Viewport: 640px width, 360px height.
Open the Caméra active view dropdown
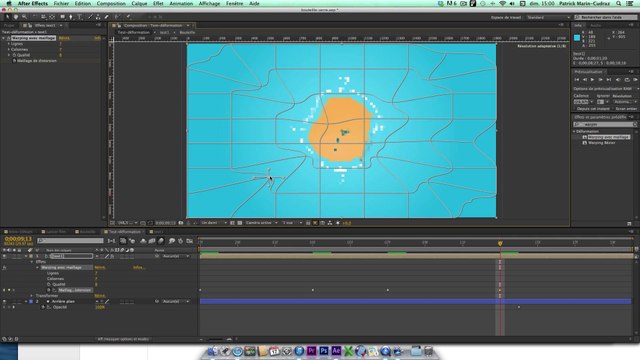[261, 223]
